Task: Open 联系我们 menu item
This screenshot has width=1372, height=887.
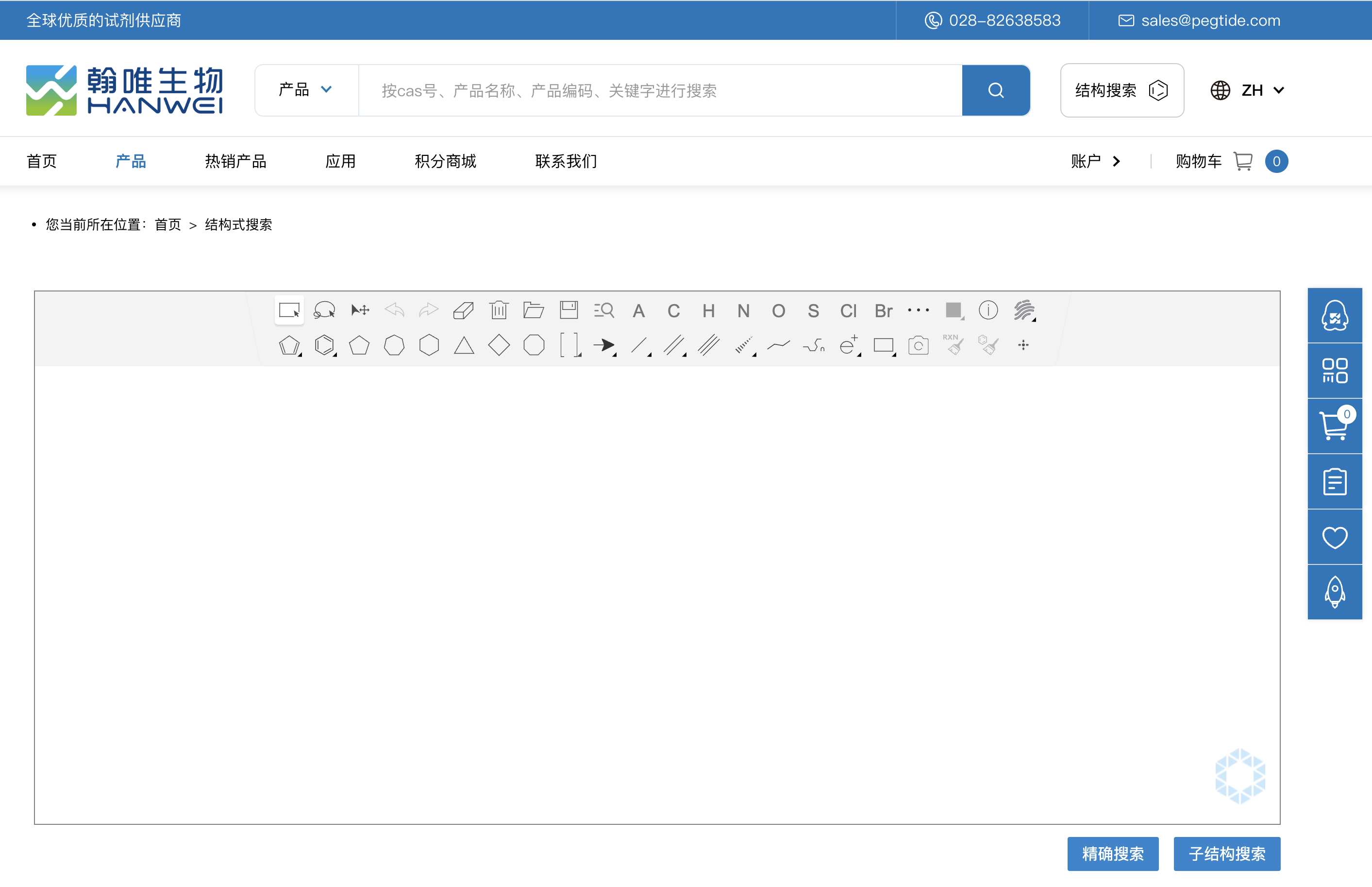Action: [566, 161]
